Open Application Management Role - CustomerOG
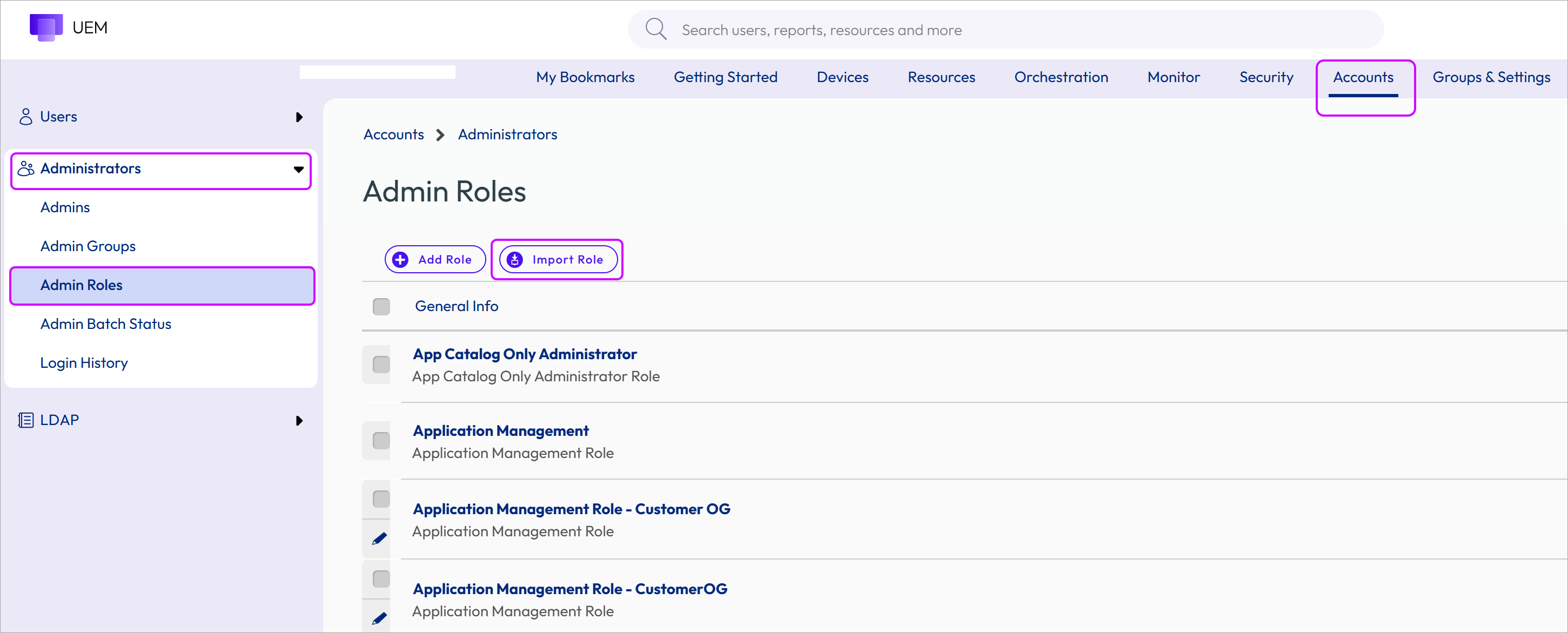The height and width of the screenshot is (633, 1568). (x=569, y=589)
